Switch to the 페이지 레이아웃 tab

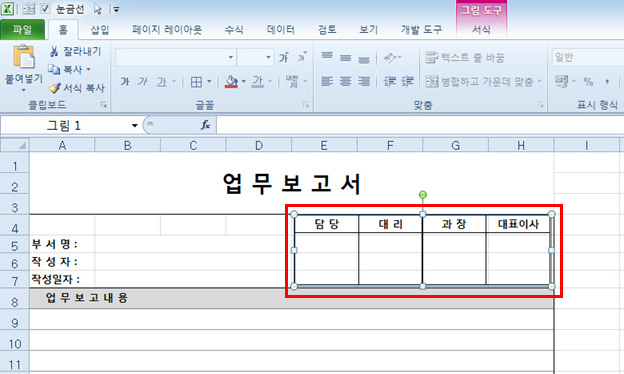point(167,29)
